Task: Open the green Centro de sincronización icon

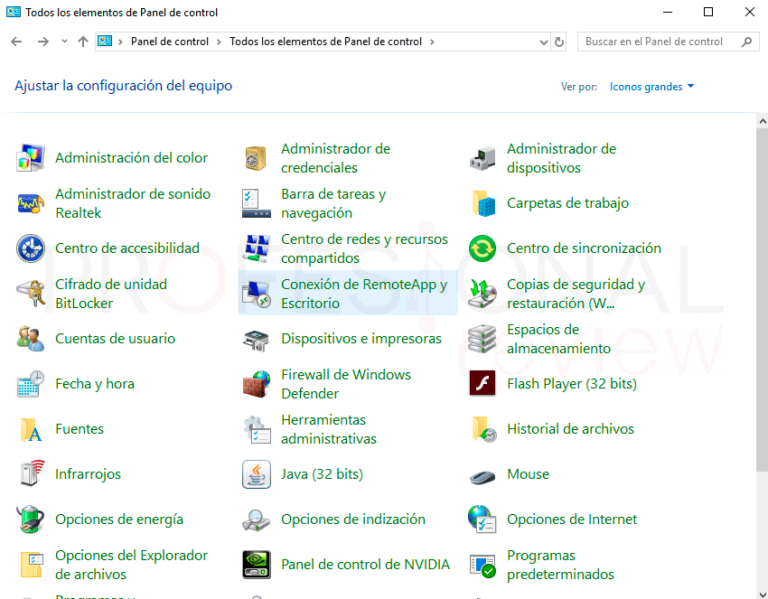Action: point(482,248)
